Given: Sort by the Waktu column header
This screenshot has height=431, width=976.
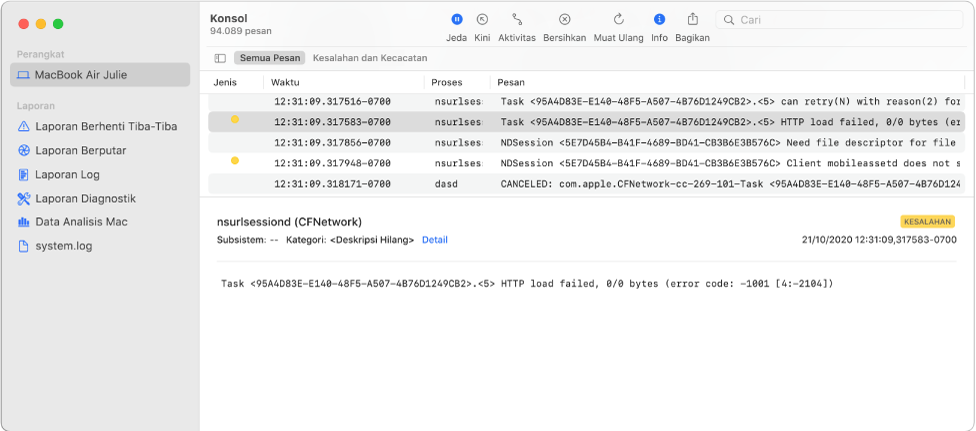Looking at the screenshot, I should [x=286, y=82].
